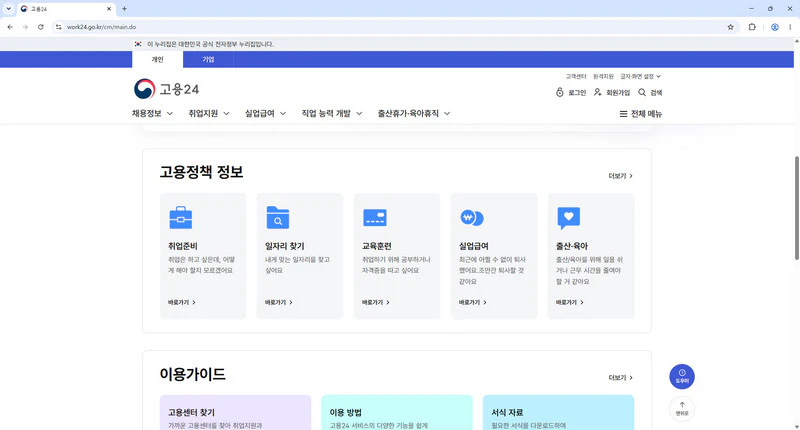Expand 실업급여 menu chevron

click(283, 114)
